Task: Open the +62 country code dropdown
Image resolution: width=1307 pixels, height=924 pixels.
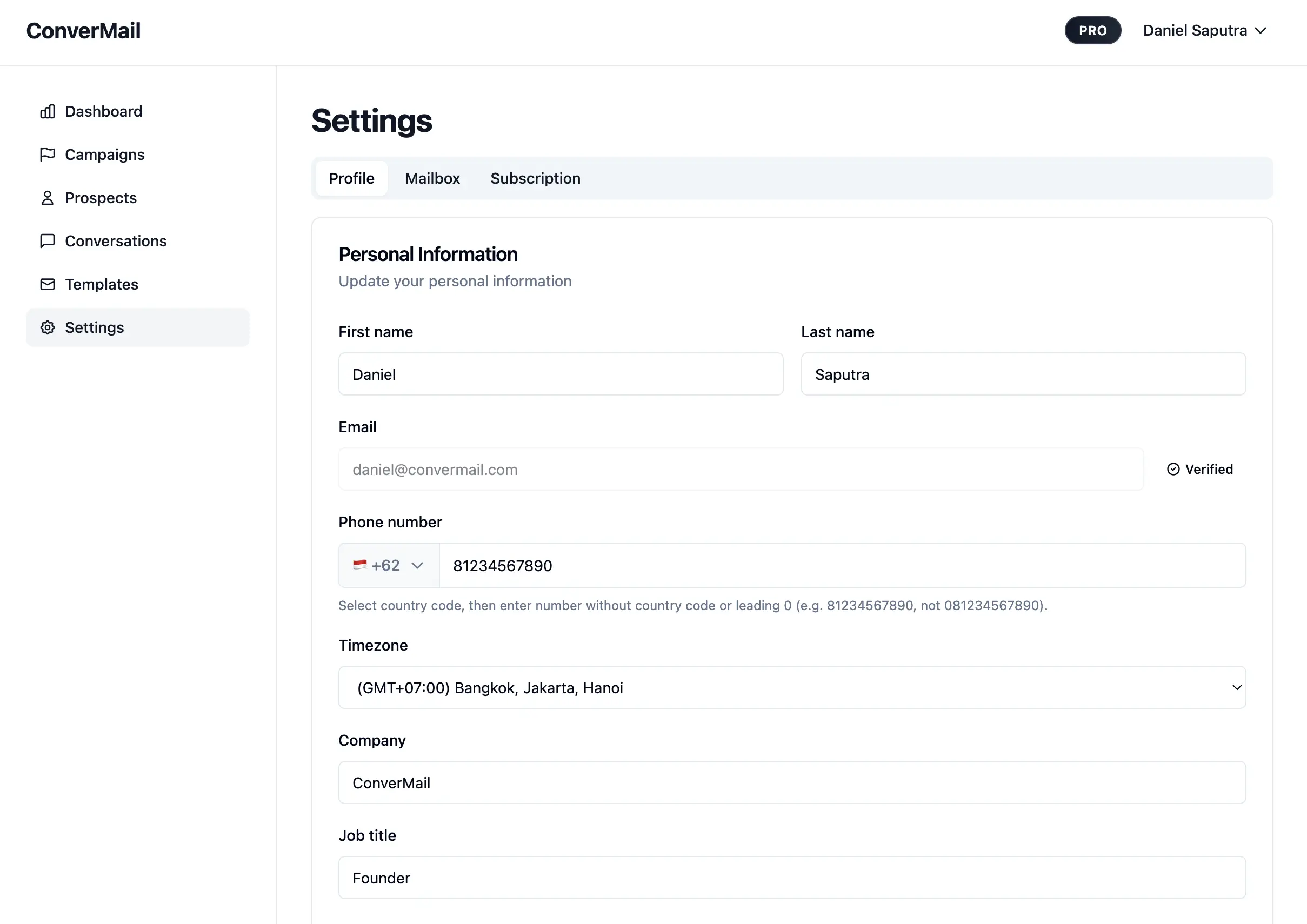Action: coord(389,566)
